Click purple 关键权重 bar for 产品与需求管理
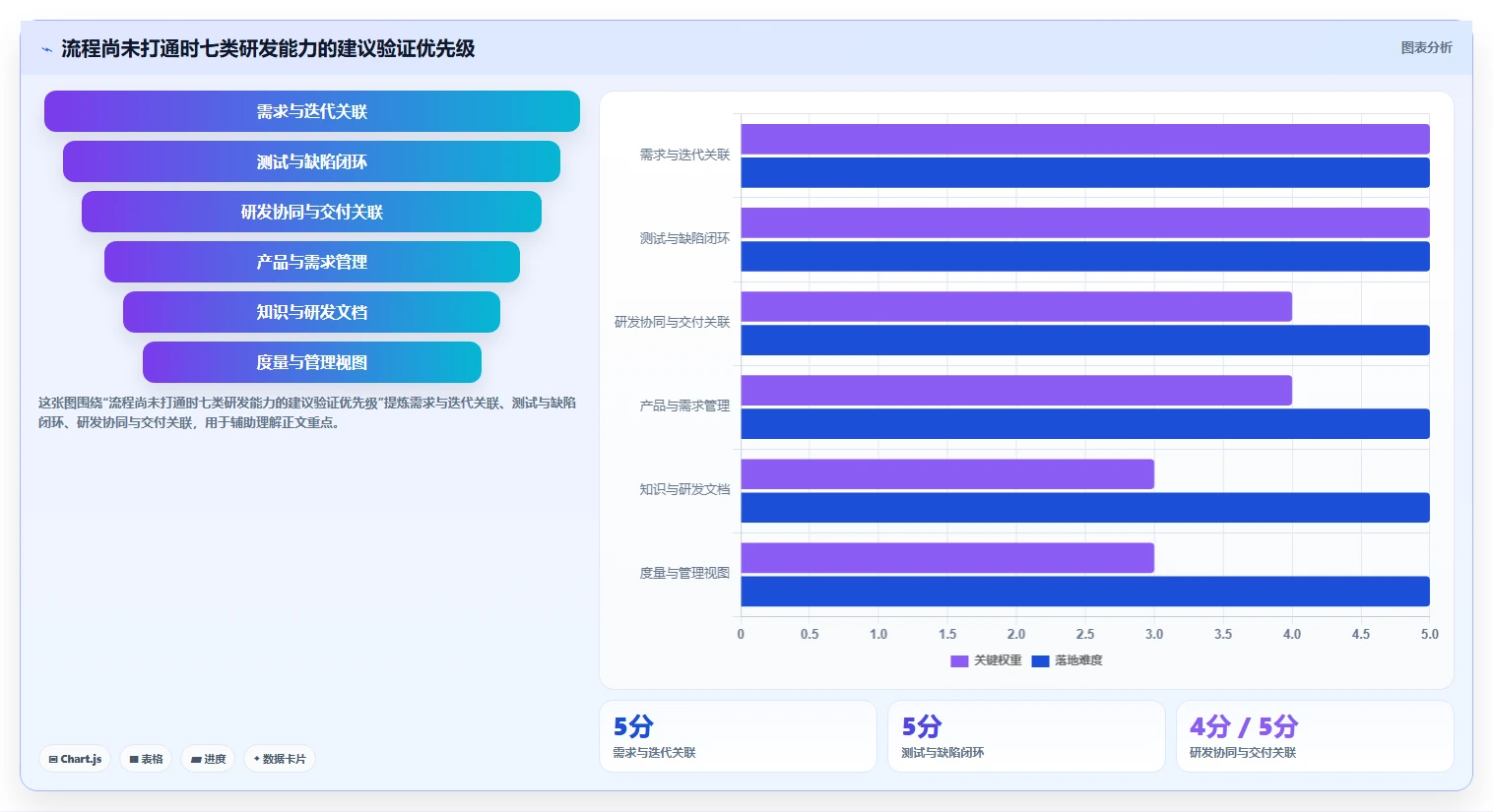This screenshot has width=1493, height=812. [x=1016, y=390]
